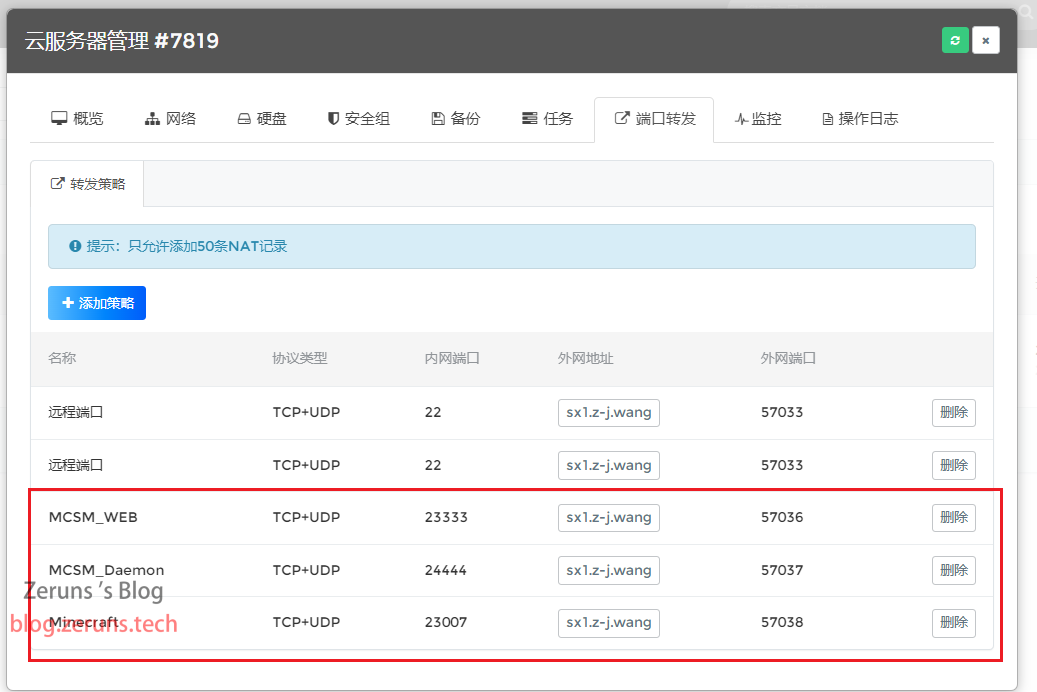The image size is (1037, 692).
Task: Click the green refresh icon in header
Action: point(955,40)
